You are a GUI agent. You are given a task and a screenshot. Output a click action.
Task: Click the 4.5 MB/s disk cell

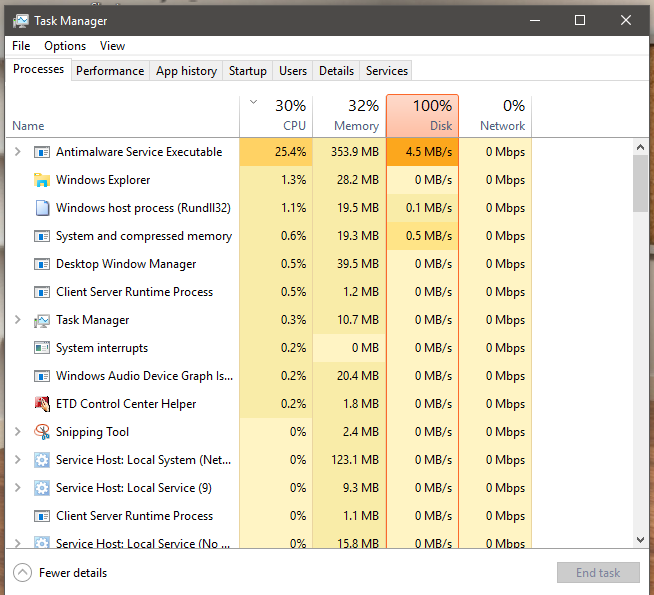click(x=423, y=152)
